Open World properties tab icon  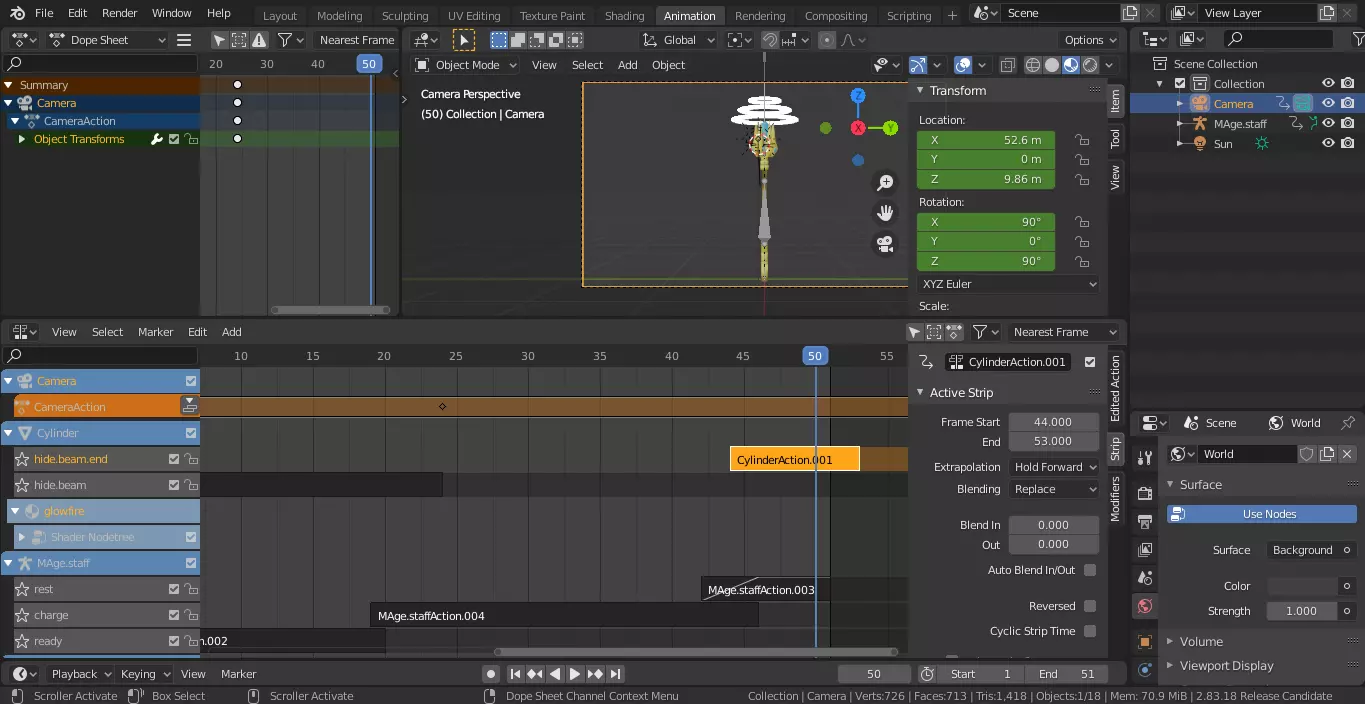[x=1145, y=606]
